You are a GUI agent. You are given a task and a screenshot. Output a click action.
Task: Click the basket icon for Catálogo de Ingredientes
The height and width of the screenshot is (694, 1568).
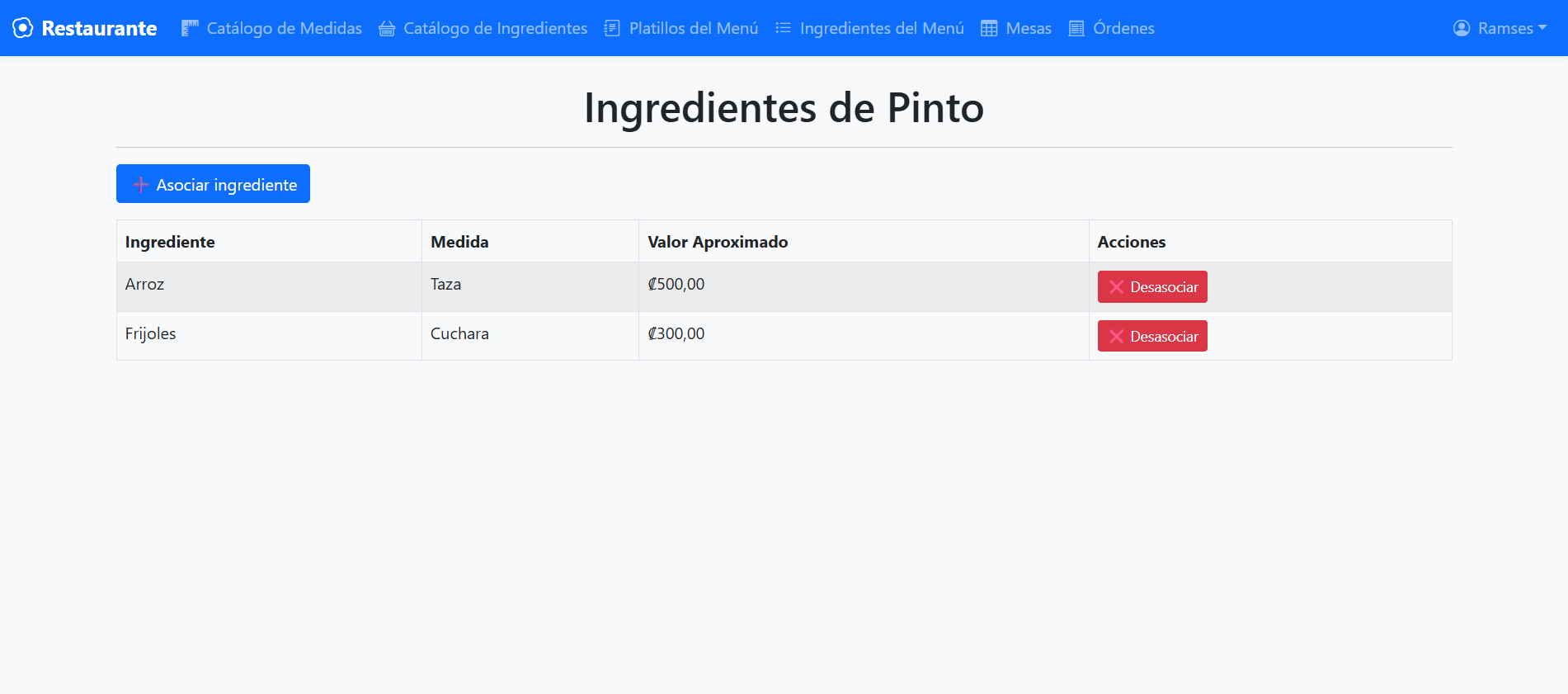[387, 29]
